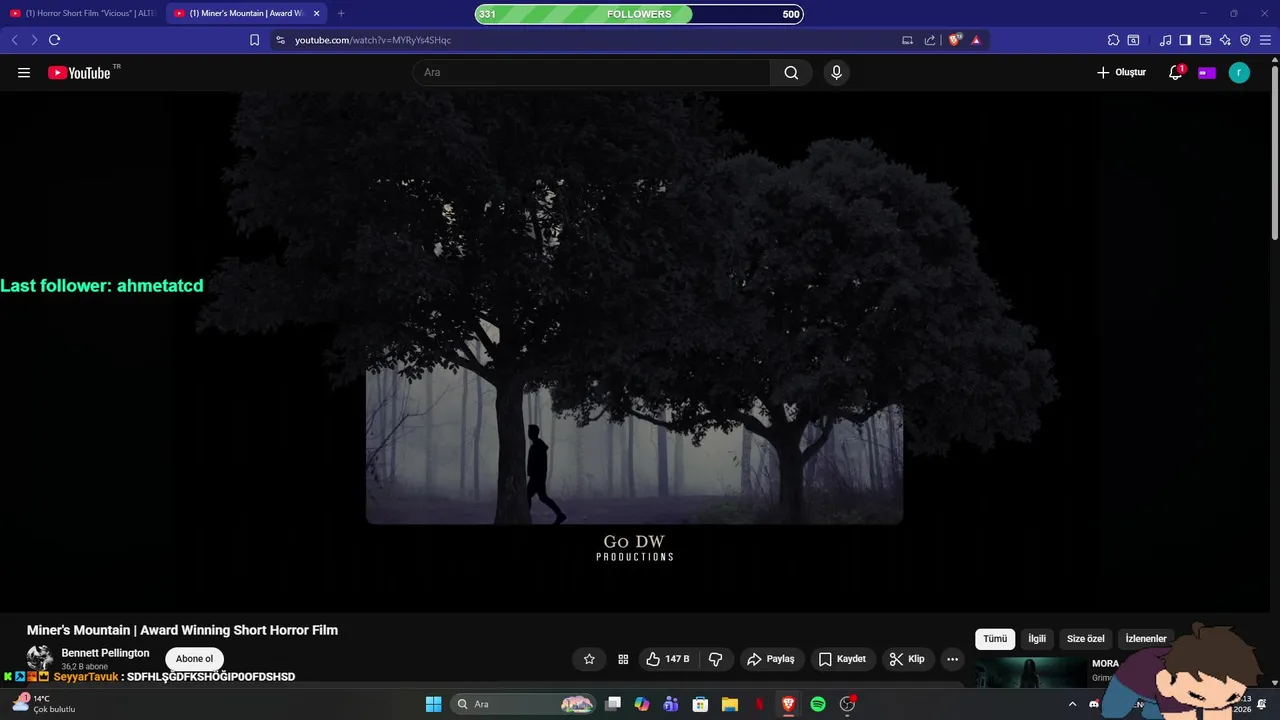
Task: Open the notifications bell
Action: (x=1176, y=72)
